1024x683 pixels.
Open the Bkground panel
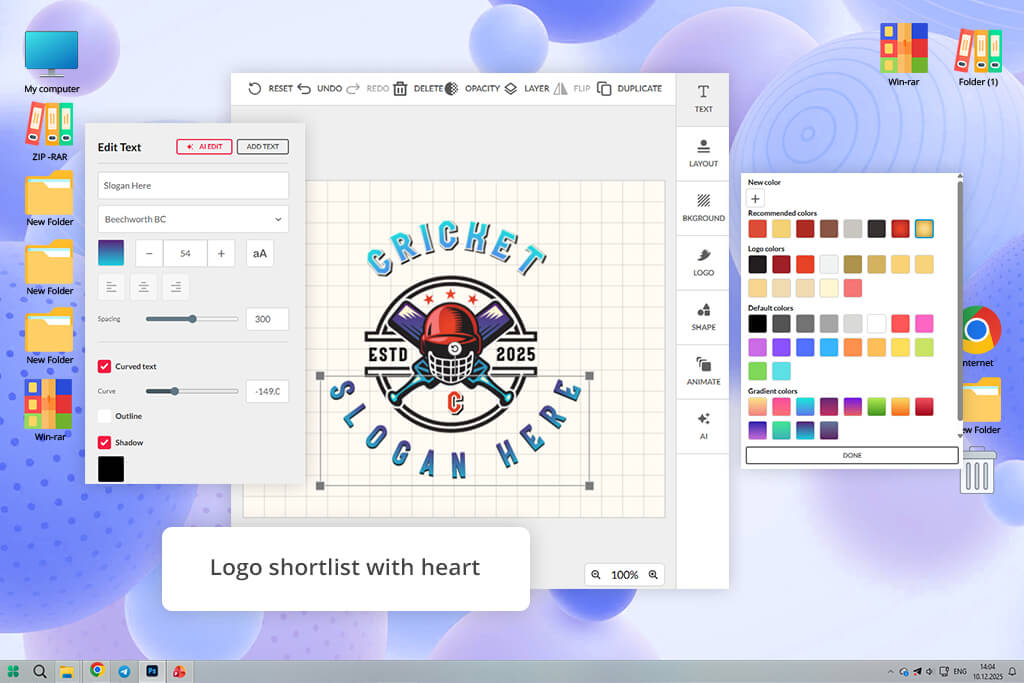703,208
